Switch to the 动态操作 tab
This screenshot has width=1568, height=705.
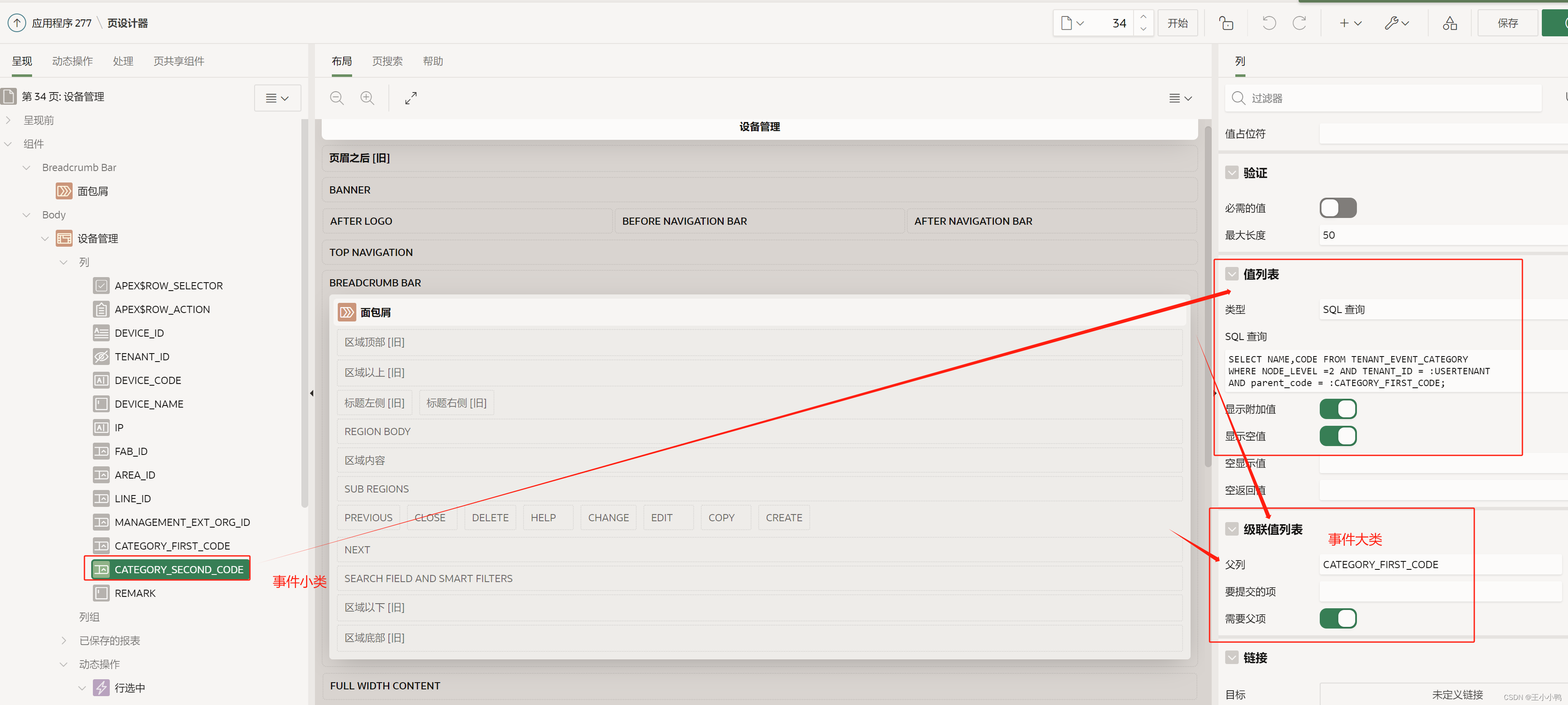(x=73, y=61)
